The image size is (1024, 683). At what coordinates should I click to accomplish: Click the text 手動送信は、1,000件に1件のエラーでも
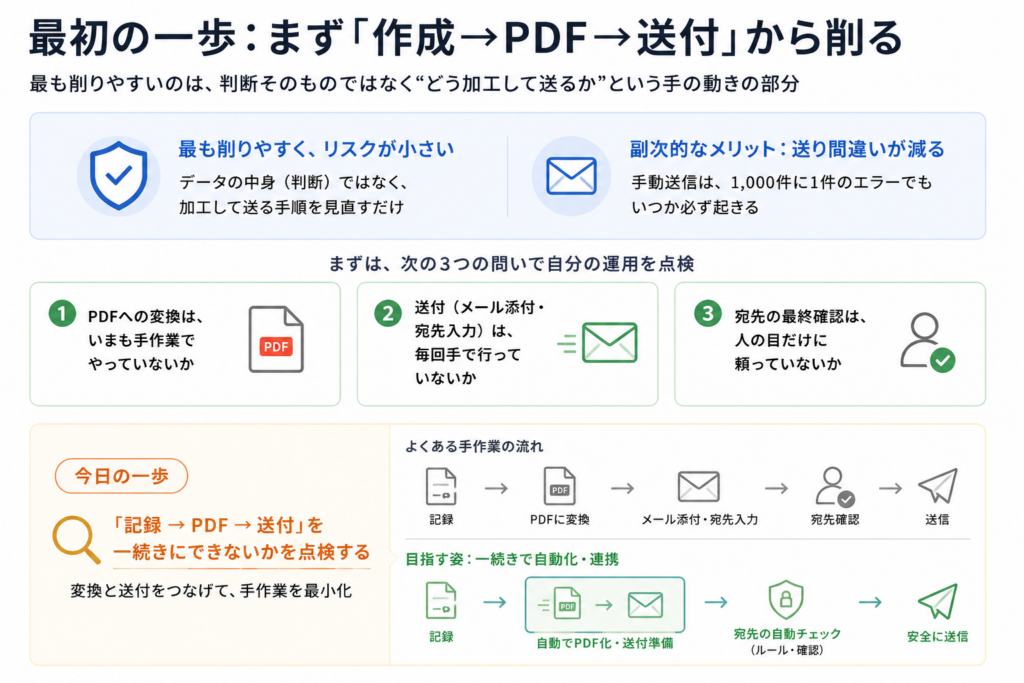coord(781,182)
